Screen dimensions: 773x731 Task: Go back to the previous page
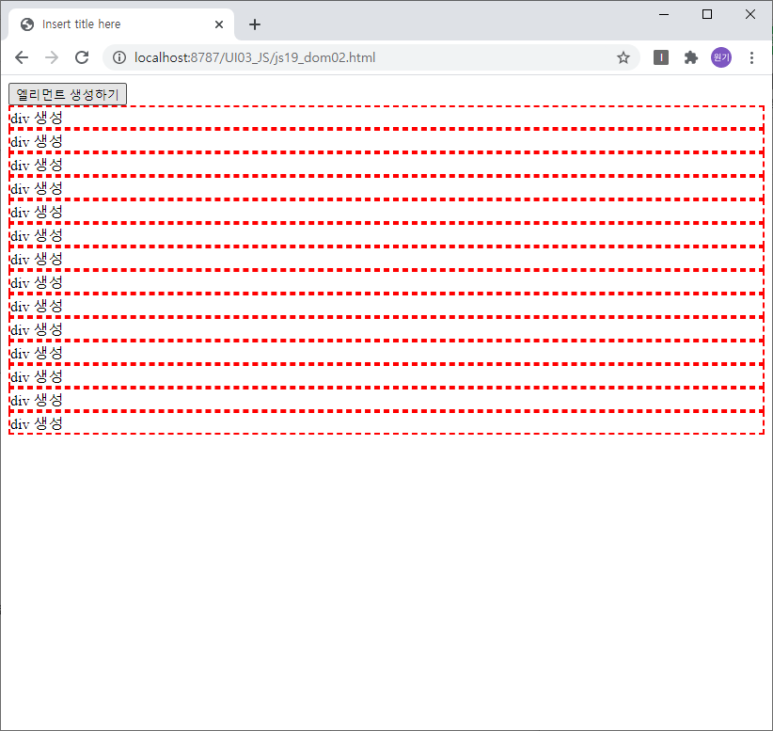22,58
